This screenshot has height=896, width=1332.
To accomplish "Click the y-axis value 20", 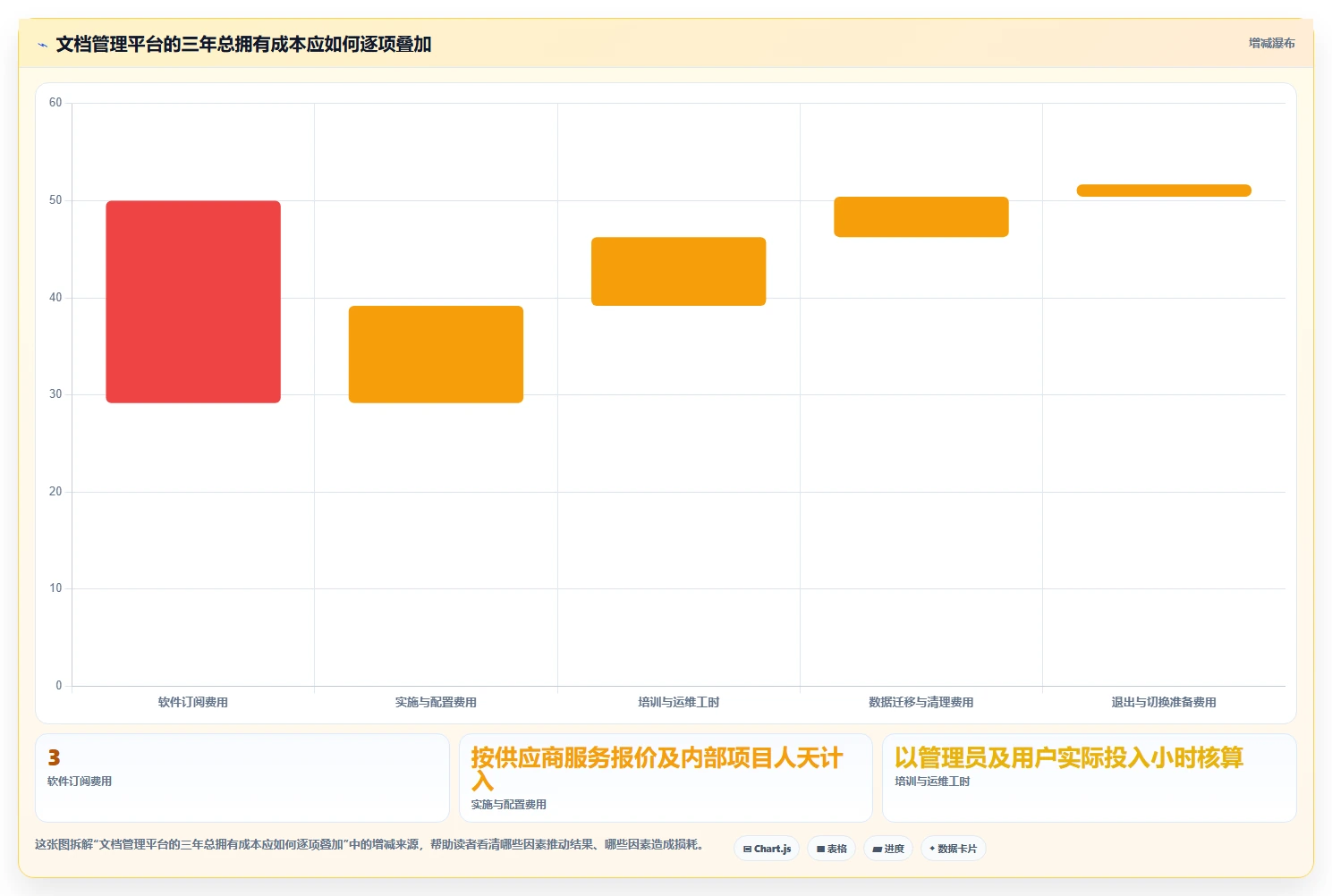I will coord(55,492).
